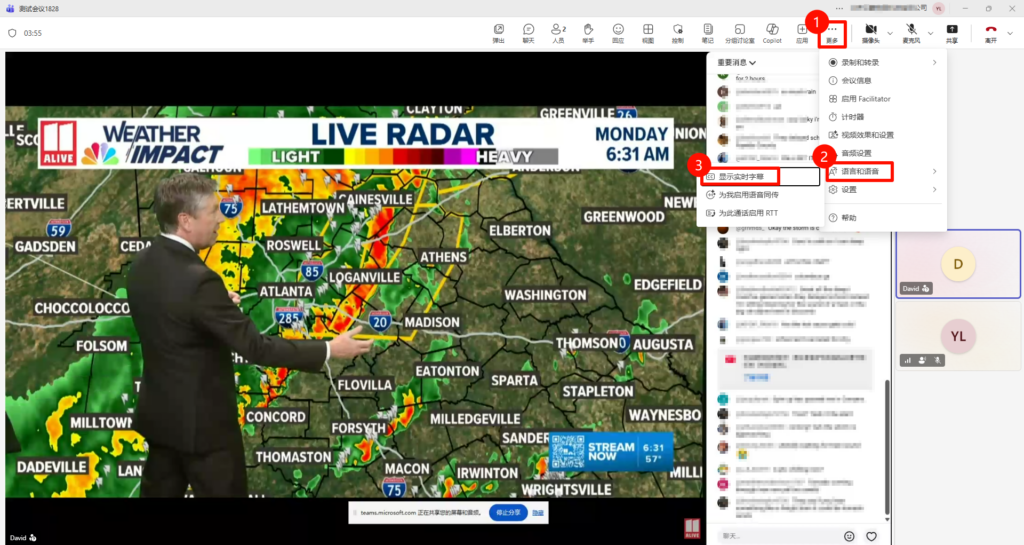
Task: Open 回应 (Reactions) emoji icon
Action: coord(618,33)
